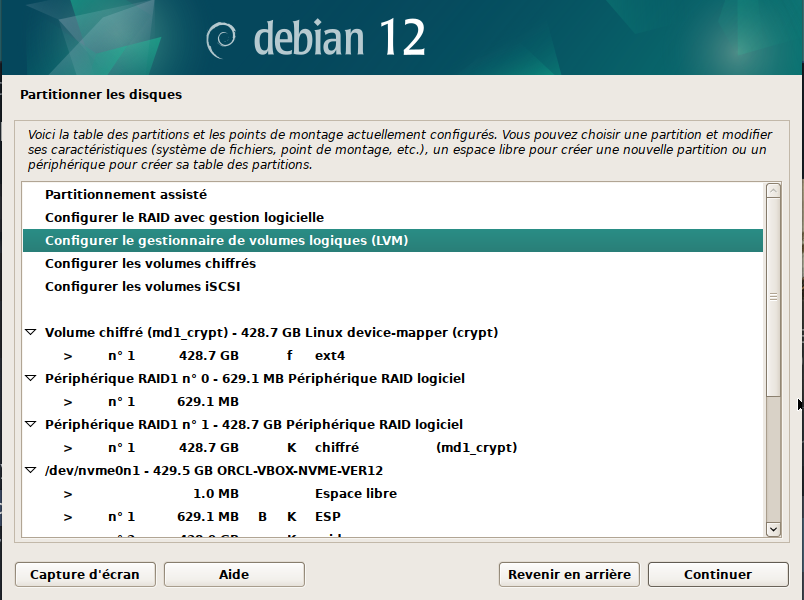Click the arrow marker on Espace libre row
Screen dimensions: 804x600
[68, 494]
